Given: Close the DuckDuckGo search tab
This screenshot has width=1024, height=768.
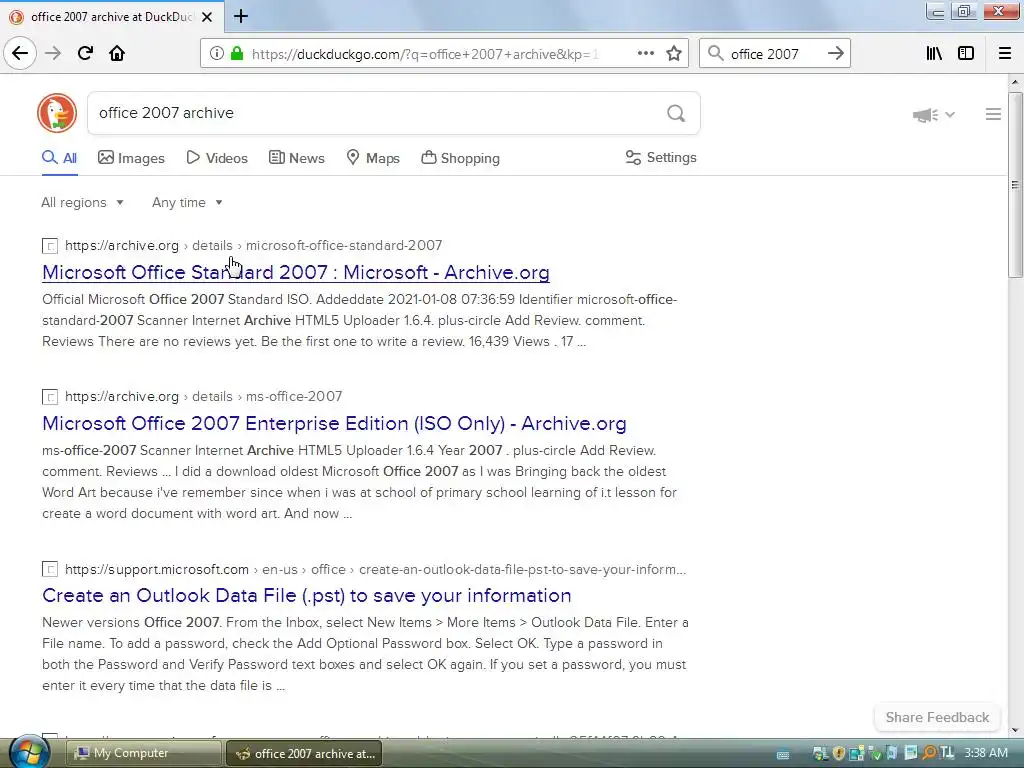Looking at the screenshot, I should 207,17.
